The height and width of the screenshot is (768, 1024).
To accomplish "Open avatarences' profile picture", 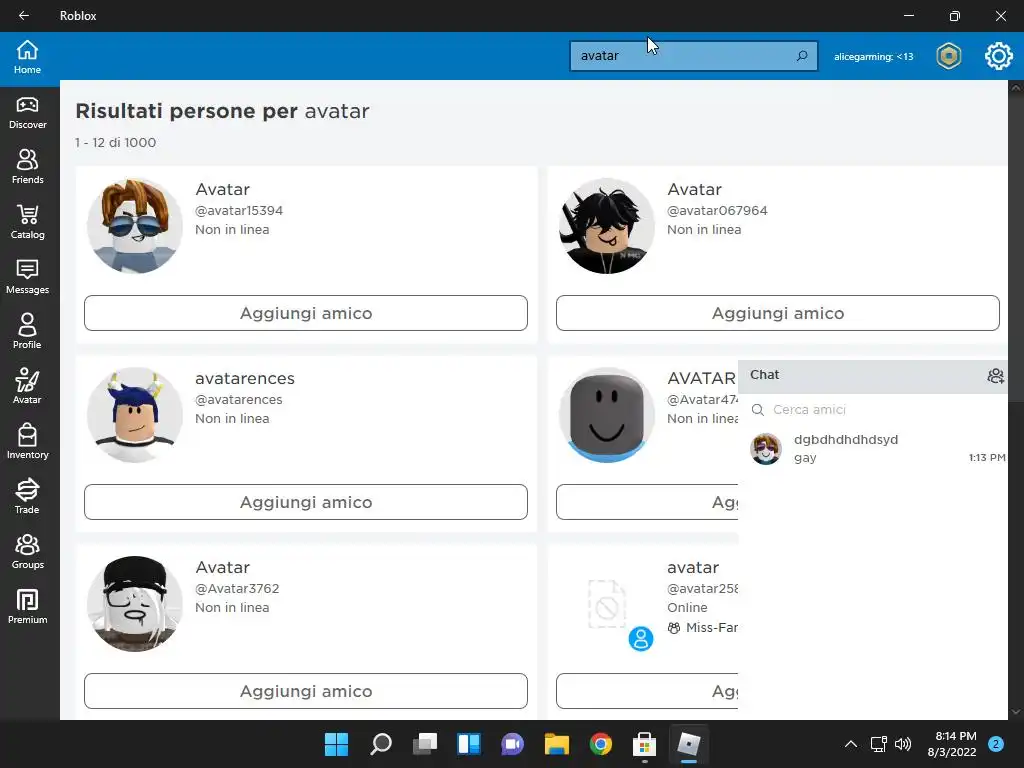I will [135, 415].
